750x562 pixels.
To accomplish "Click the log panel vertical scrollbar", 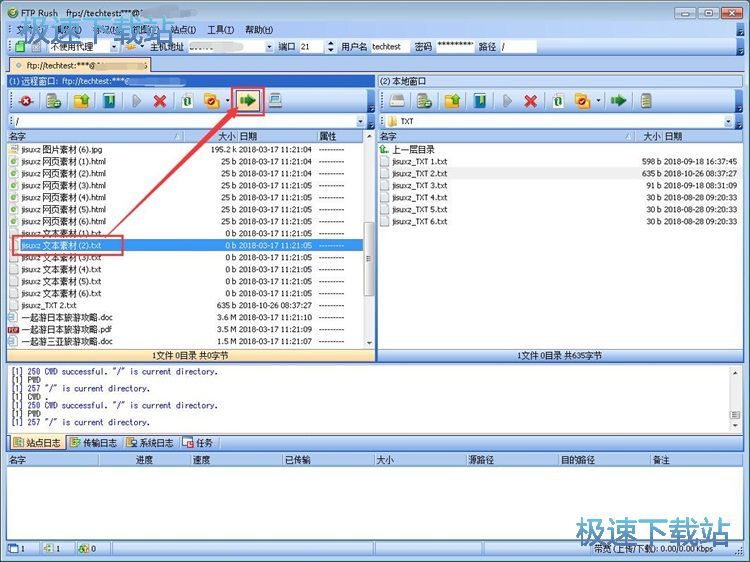I will pos(735,398).
